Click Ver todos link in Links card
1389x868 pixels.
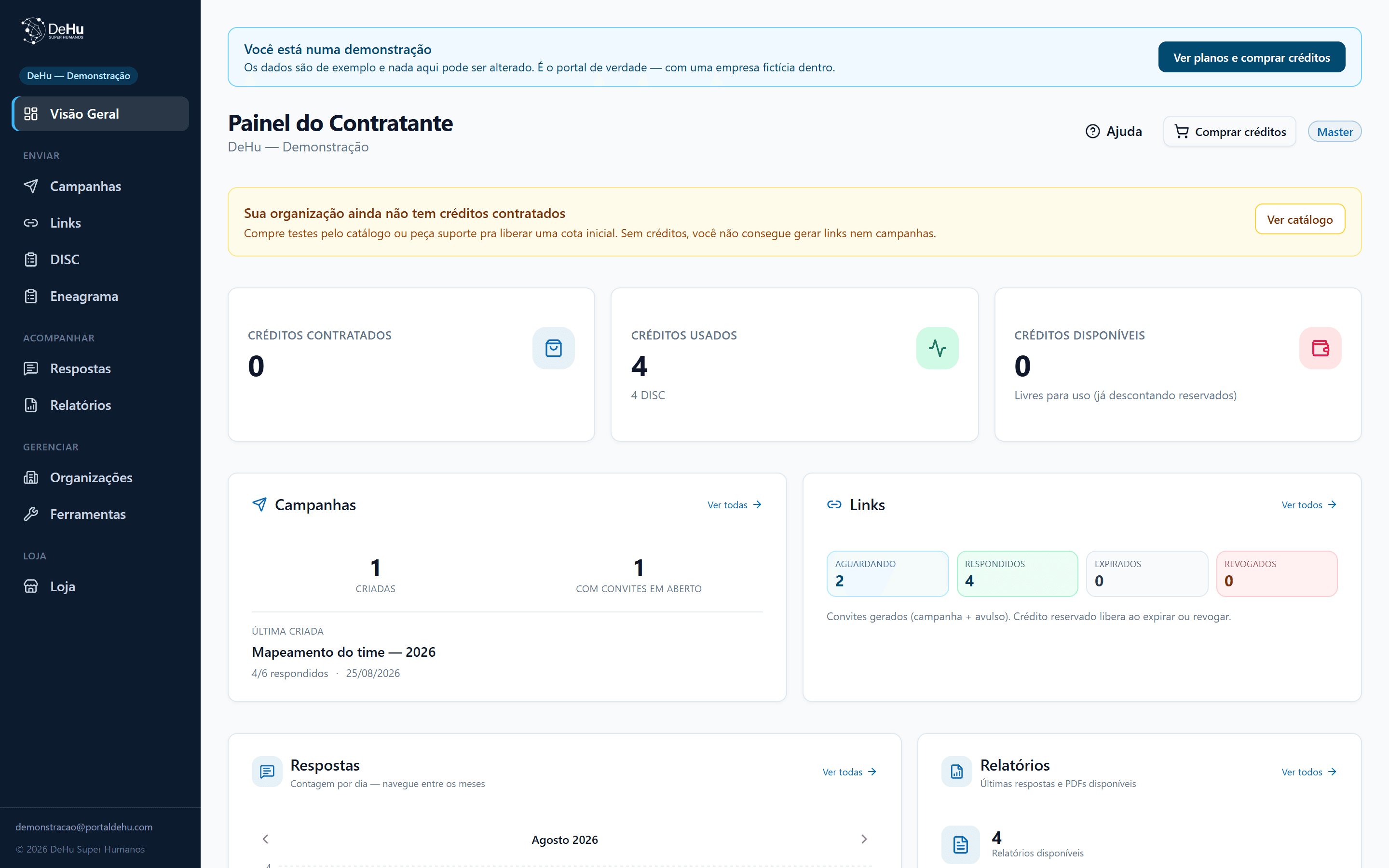click(1309, 504)
